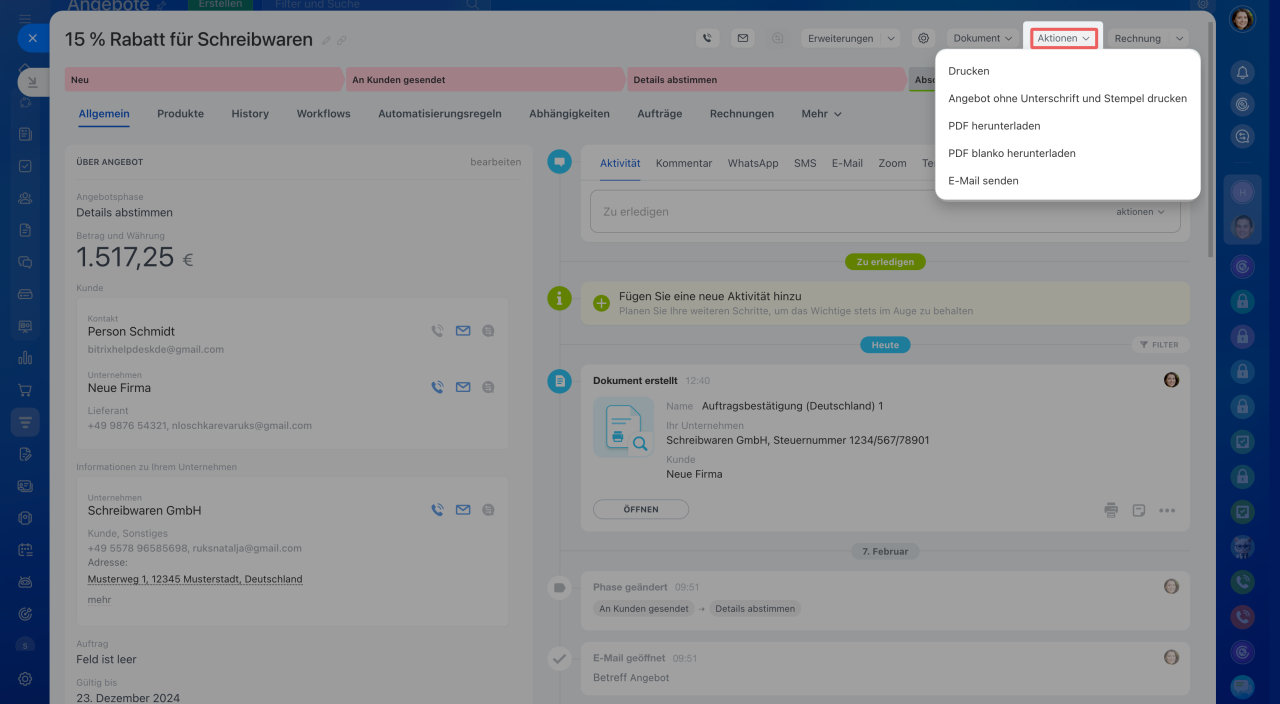
Task: Click the Musterweg 1 address link
Action: tap(195, 579)
